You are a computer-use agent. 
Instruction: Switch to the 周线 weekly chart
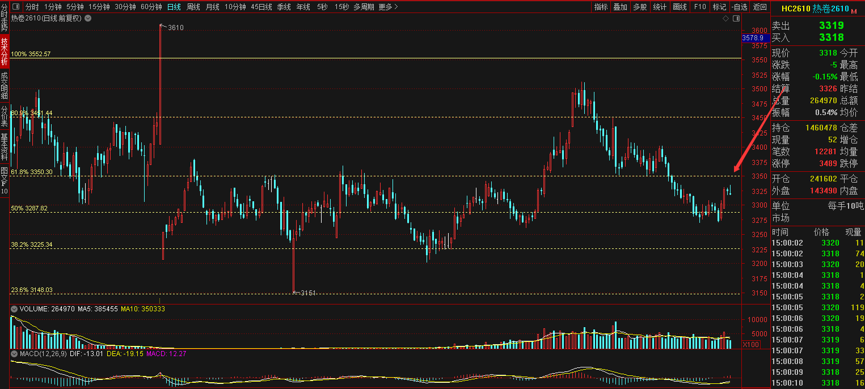pyautogui.click(x=193, y=7)
